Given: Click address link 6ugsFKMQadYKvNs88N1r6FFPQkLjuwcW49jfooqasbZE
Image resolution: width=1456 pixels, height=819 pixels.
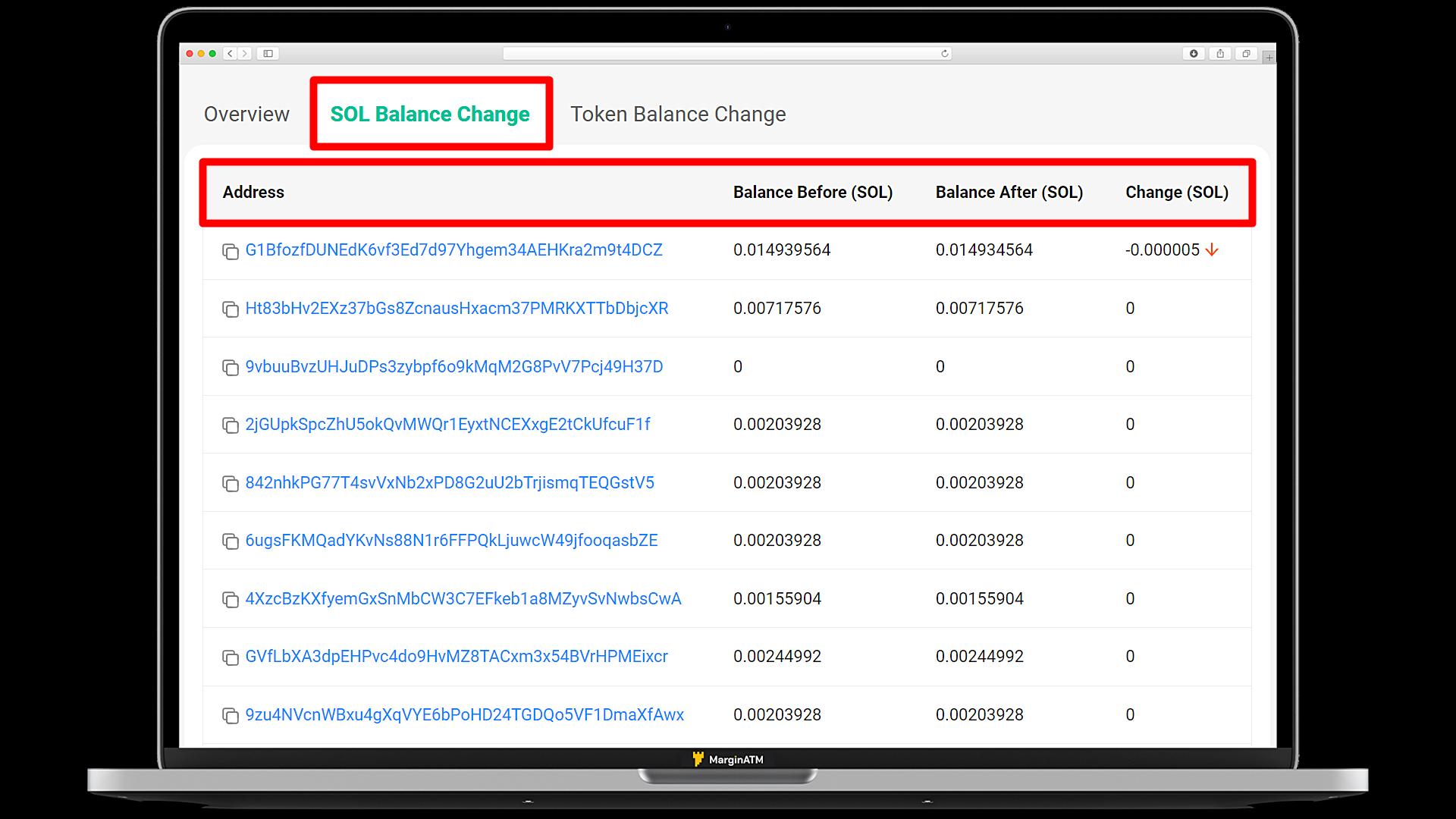Looking at the screenshot, I should click(451, 540).
